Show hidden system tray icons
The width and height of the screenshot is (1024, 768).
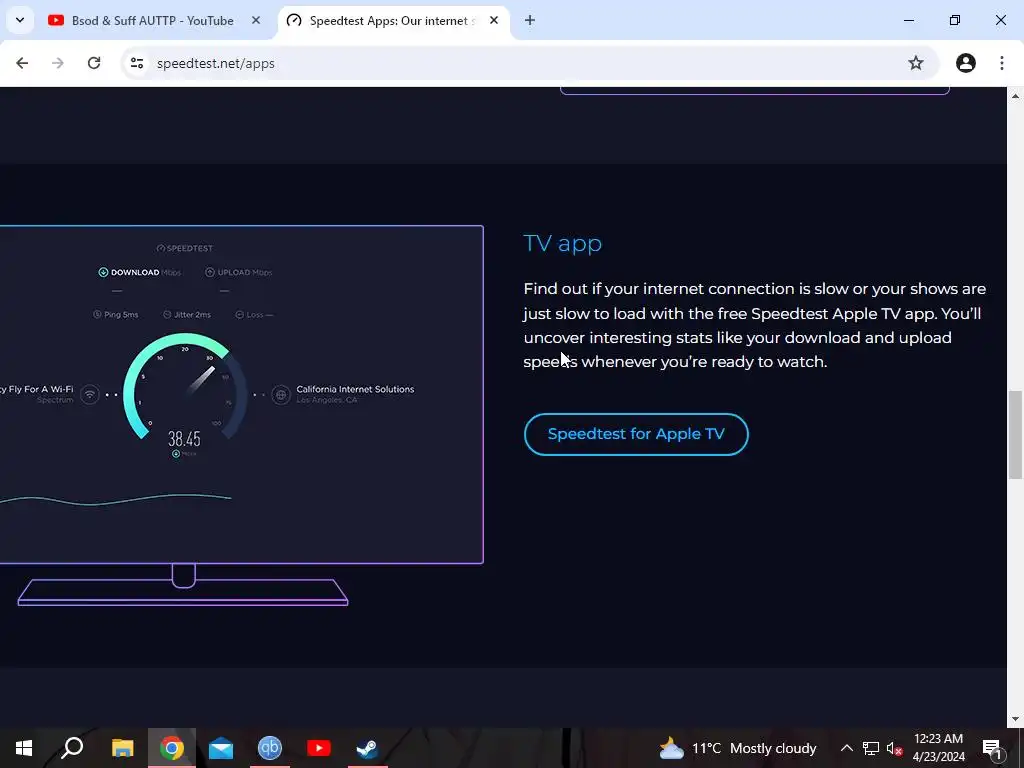[846, 748]
